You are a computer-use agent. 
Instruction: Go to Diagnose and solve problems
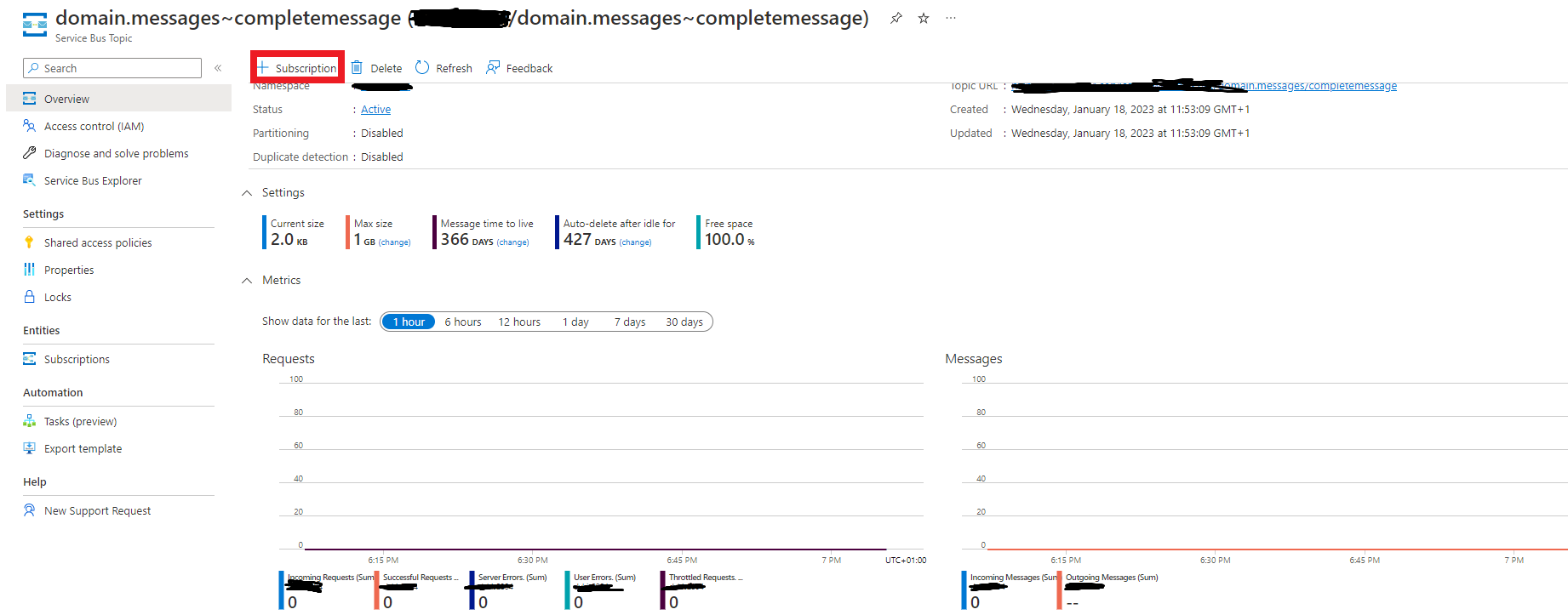tap(118, 153)
